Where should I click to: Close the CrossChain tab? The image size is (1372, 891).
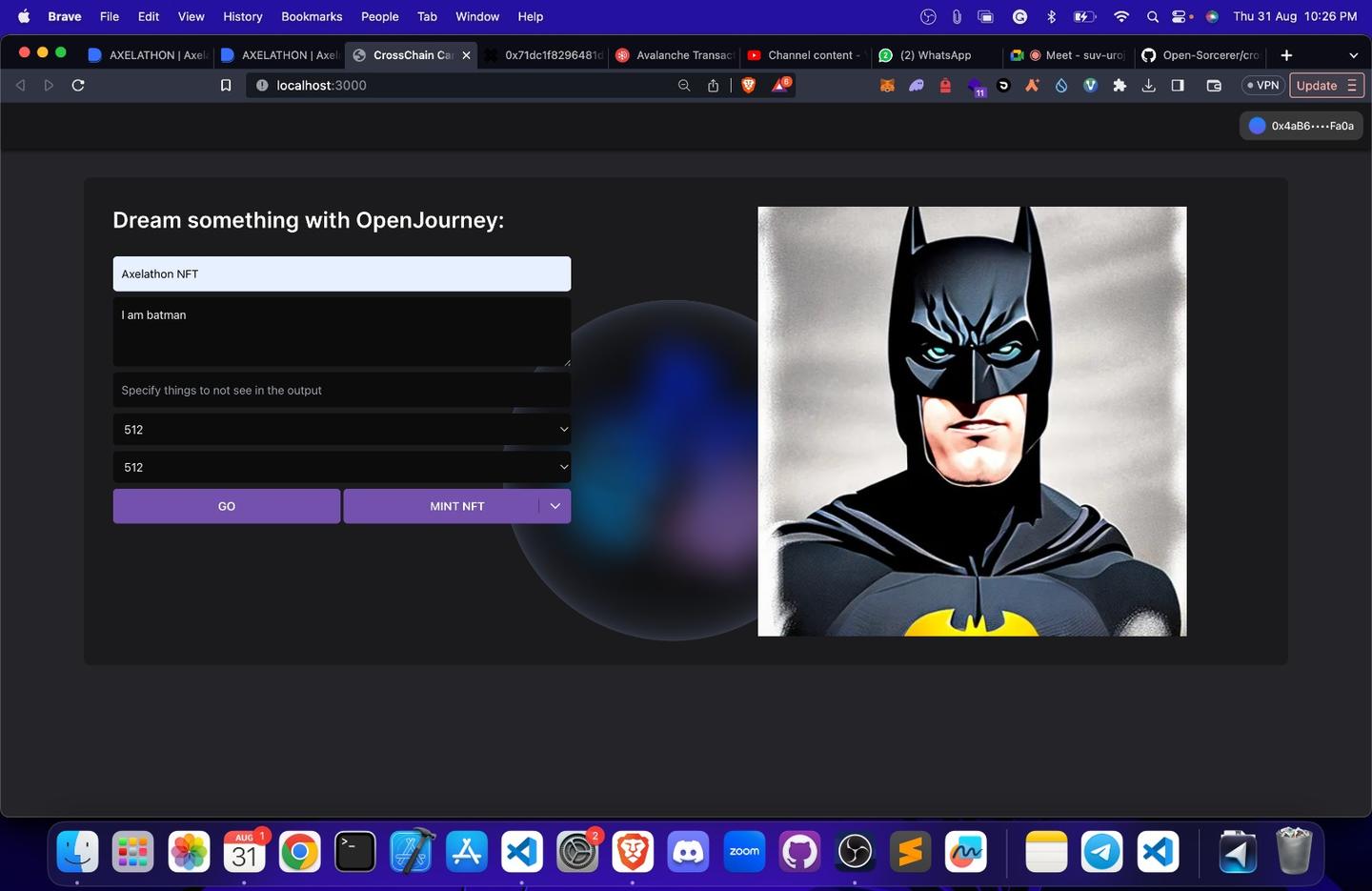point(466,55)
